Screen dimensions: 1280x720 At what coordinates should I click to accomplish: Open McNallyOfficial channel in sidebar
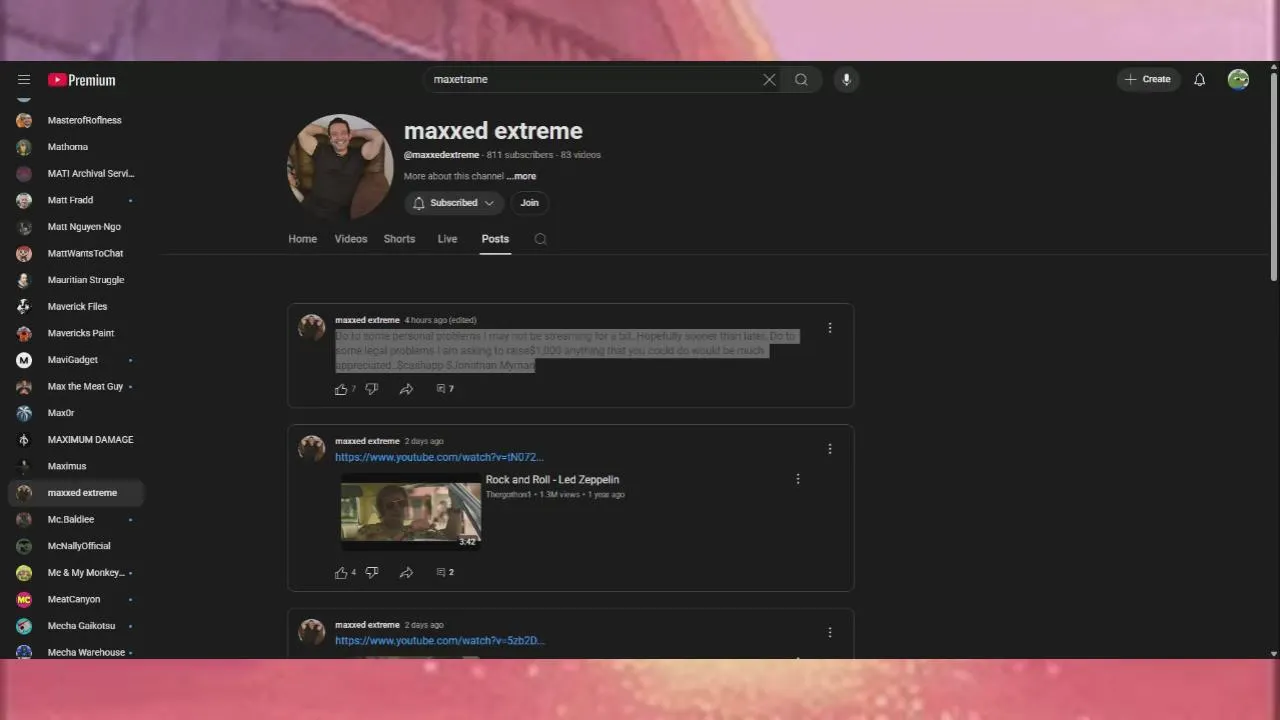(x=76, y=546)
